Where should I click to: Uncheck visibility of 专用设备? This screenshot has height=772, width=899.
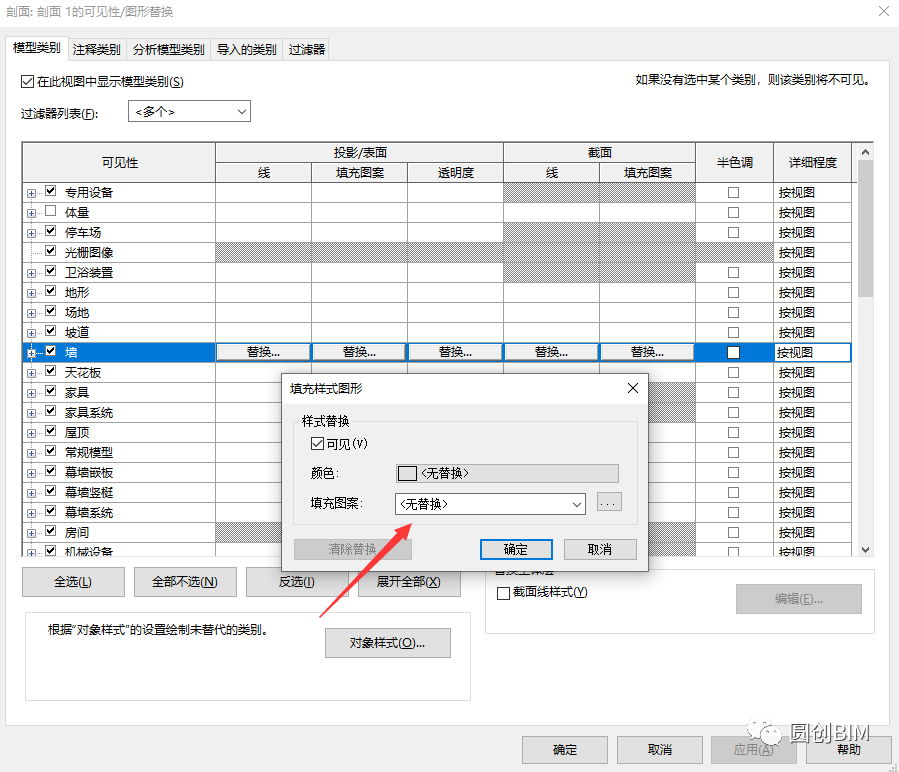click(50, 191)
